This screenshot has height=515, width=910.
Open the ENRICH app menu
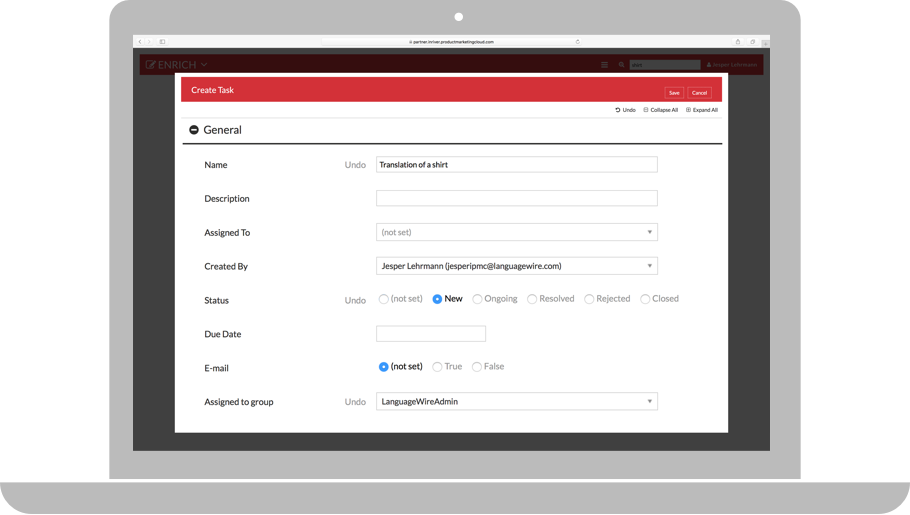177,65
